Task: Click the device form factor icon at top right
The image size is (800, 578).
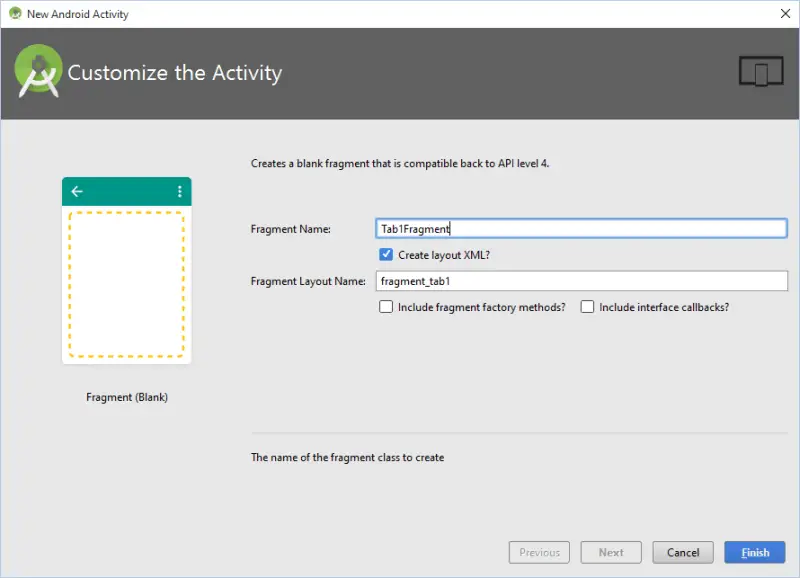Action: point(761,71)
